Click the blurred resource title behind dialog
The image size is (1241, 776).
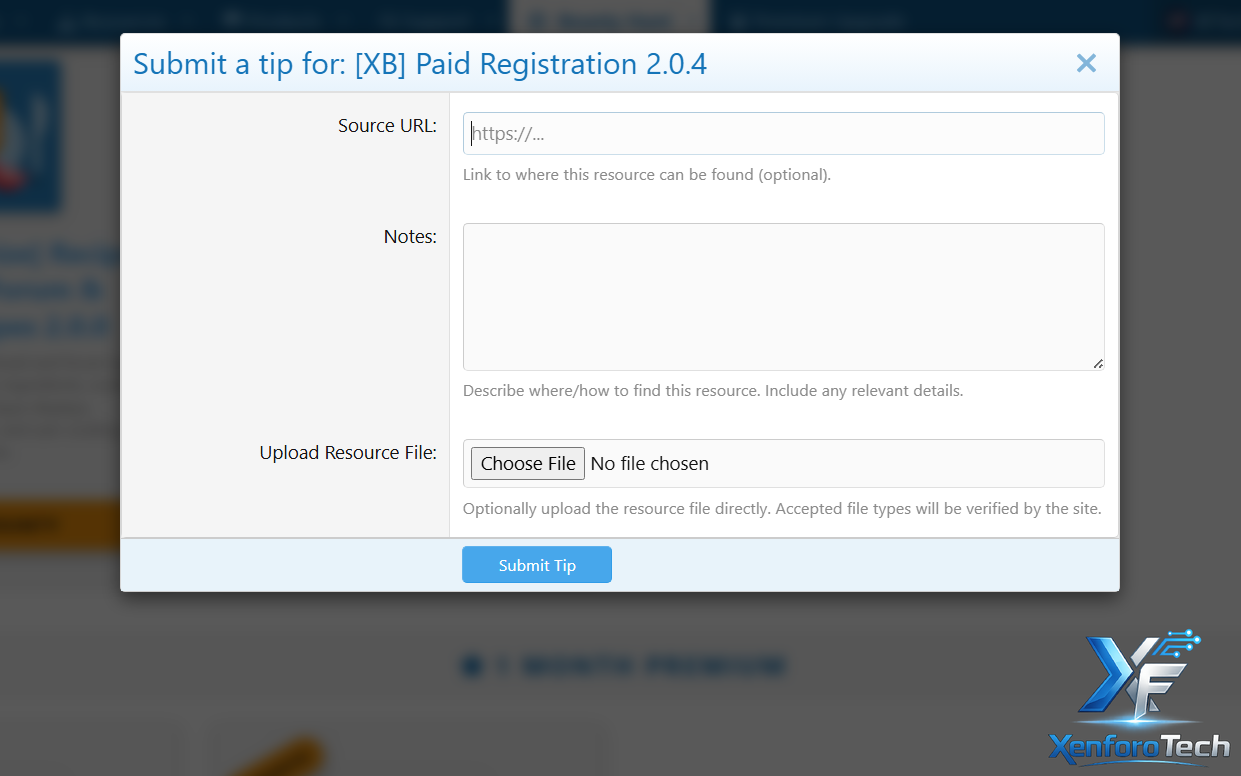pyautogui.click(x=60, y=290)
